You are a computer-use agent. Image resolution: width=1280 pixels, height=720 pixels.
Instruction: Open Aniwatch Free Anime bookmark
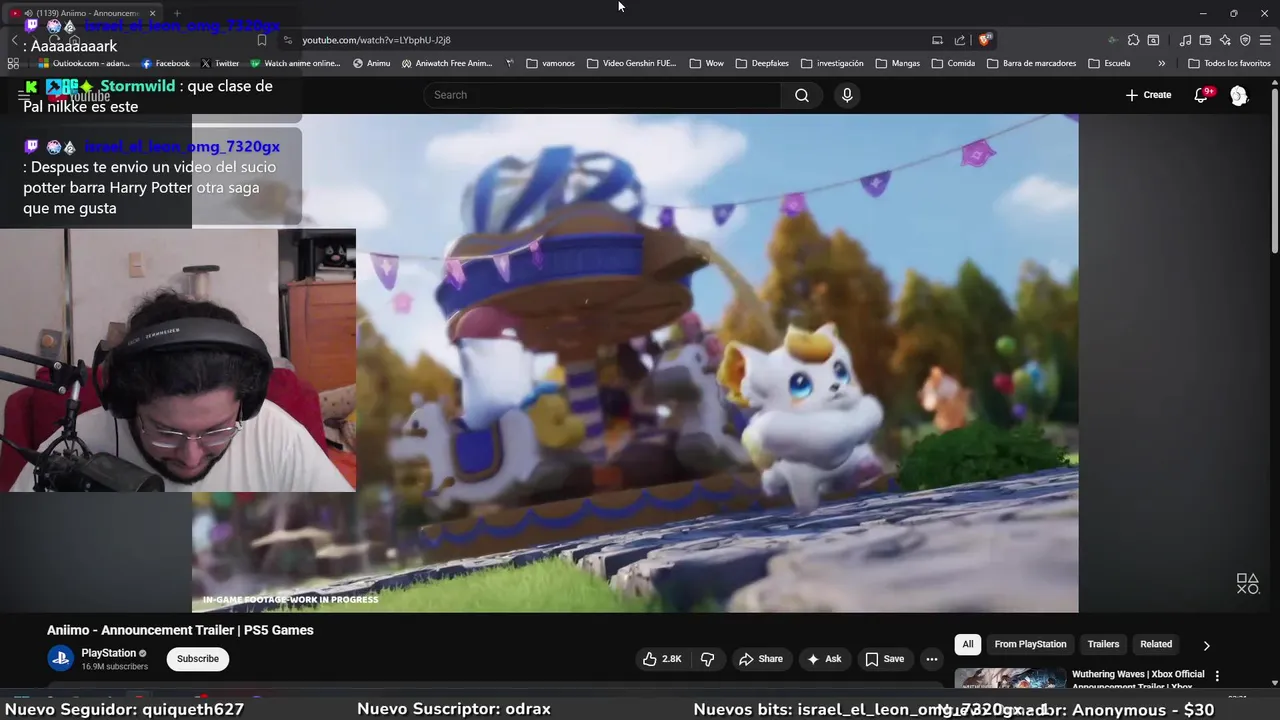[447, 63]
